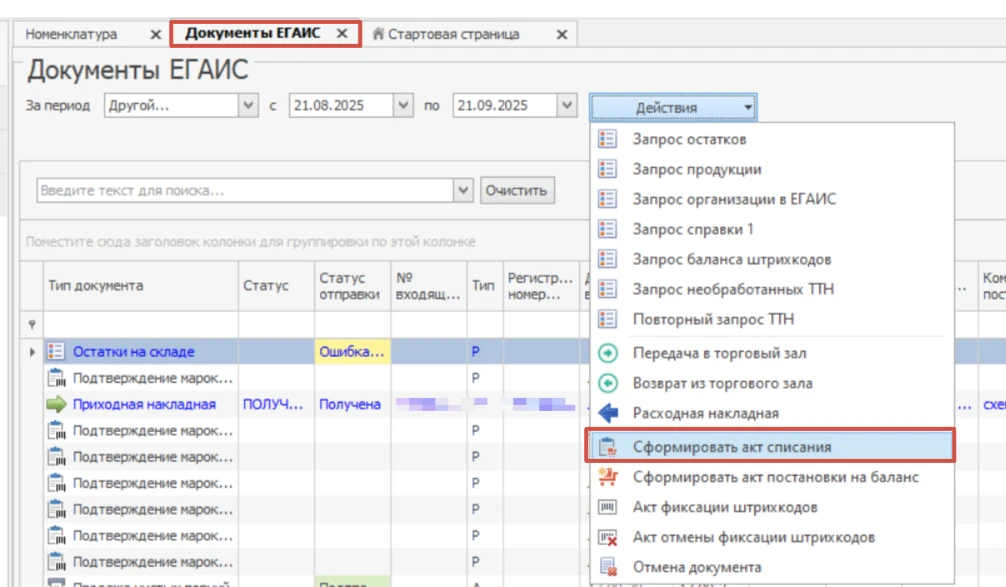The height and width of the screenshot is (587, 1006).
Task: Click the icon beside Запрос продукции
Action: pos(607,169)
